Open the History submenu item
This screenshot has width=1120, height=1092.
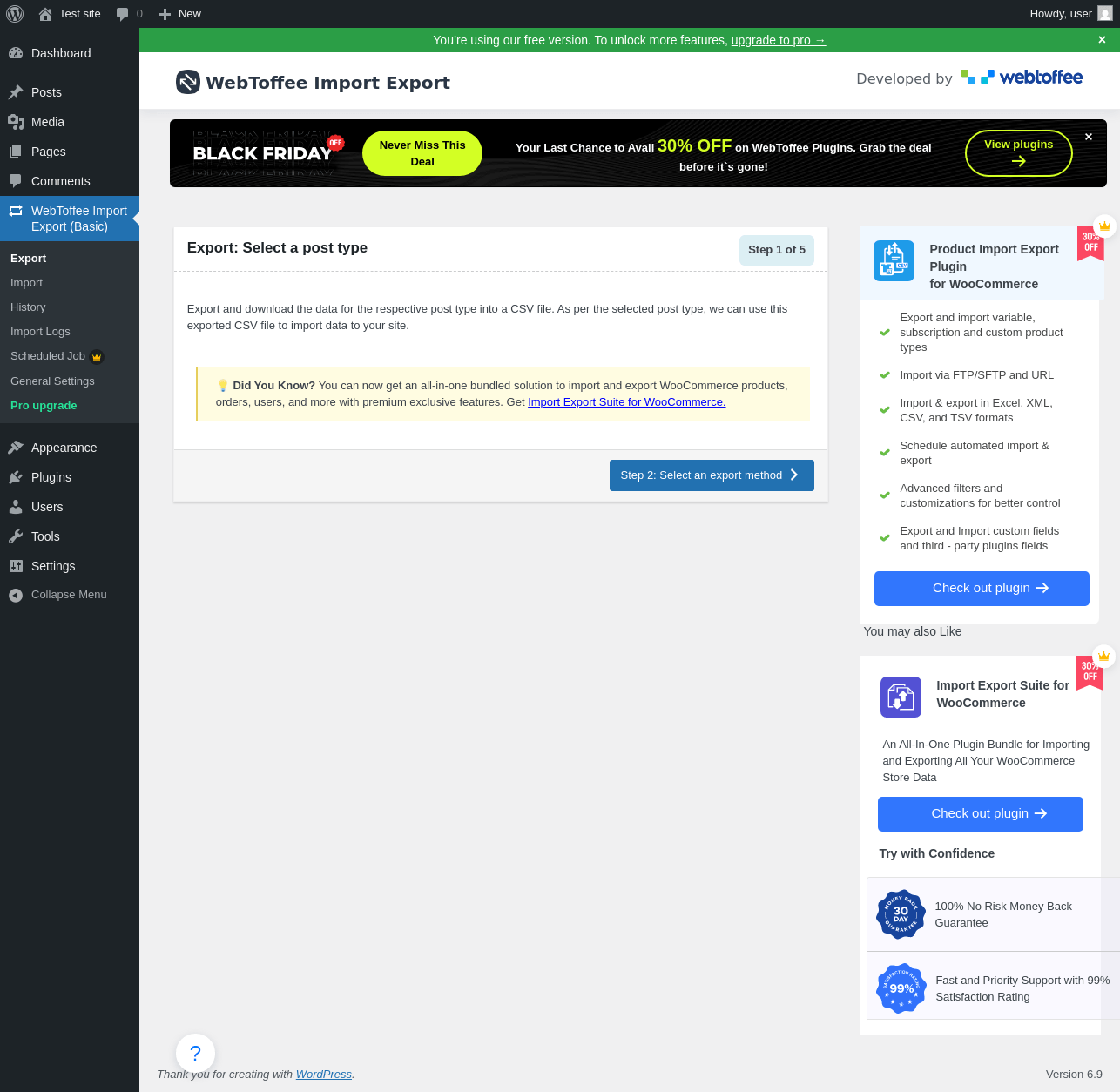click(70, 307)
